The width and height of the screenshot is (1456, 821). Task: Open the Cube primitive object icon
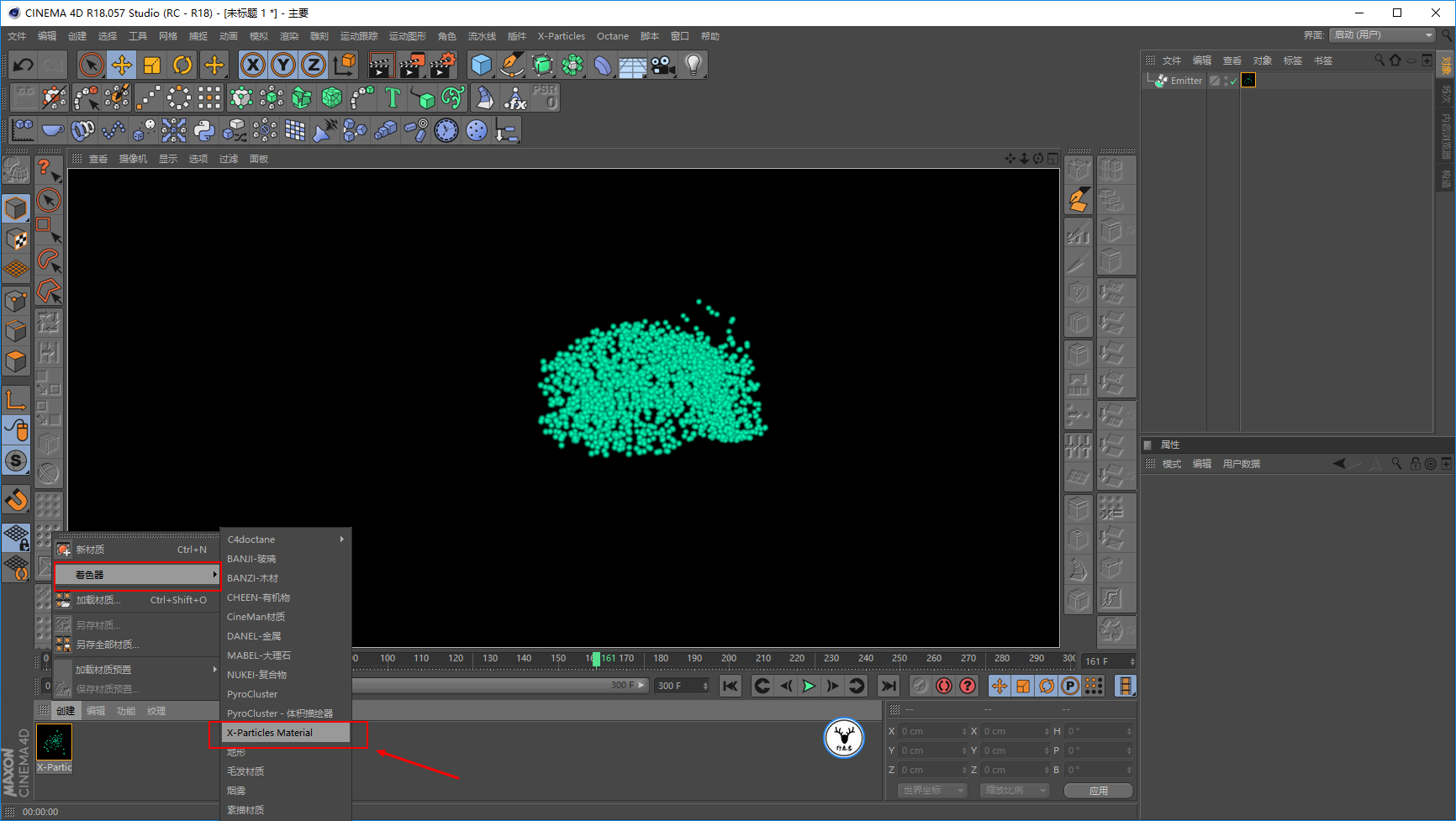point(482,65)
